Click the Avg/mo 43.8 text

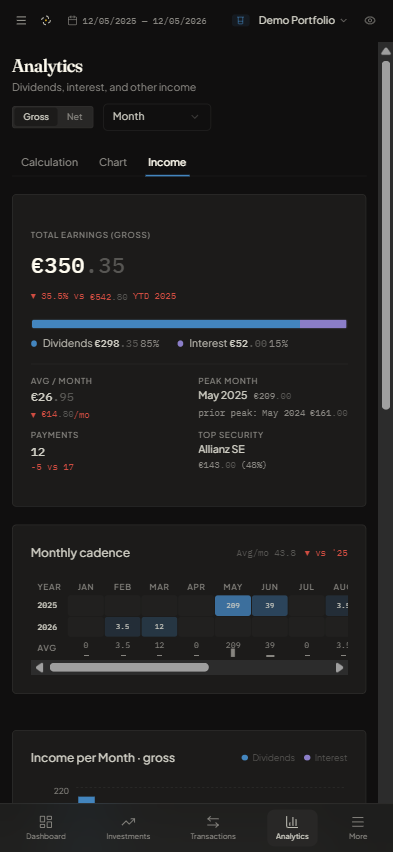click(x=266, y=553)
